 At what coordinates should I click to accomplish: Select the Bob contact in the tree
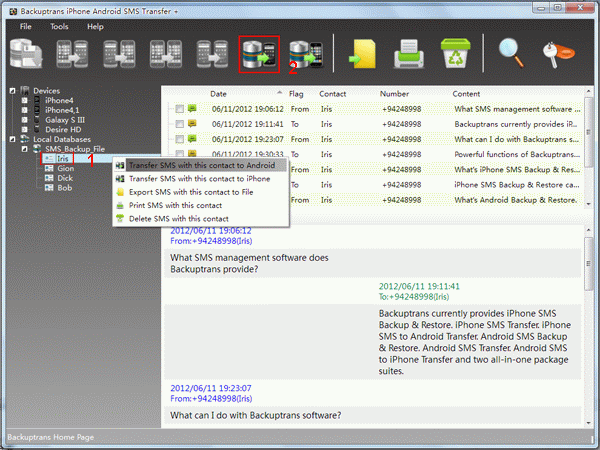[64, 188]
